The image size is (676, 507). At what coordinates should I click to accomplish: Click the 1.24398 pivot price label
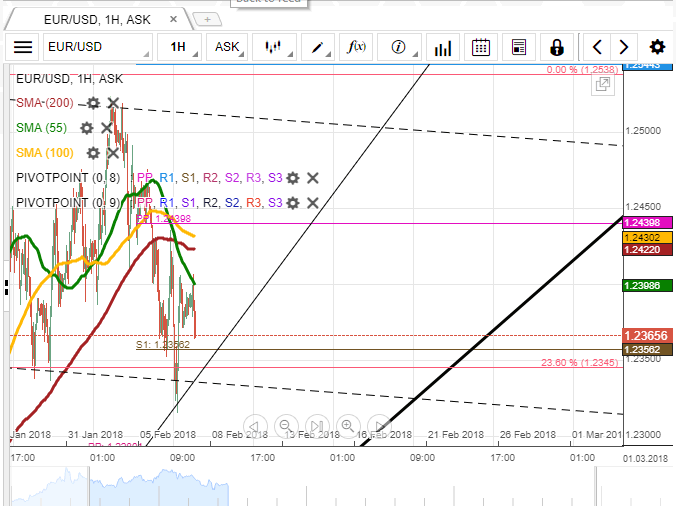point(647,223)
